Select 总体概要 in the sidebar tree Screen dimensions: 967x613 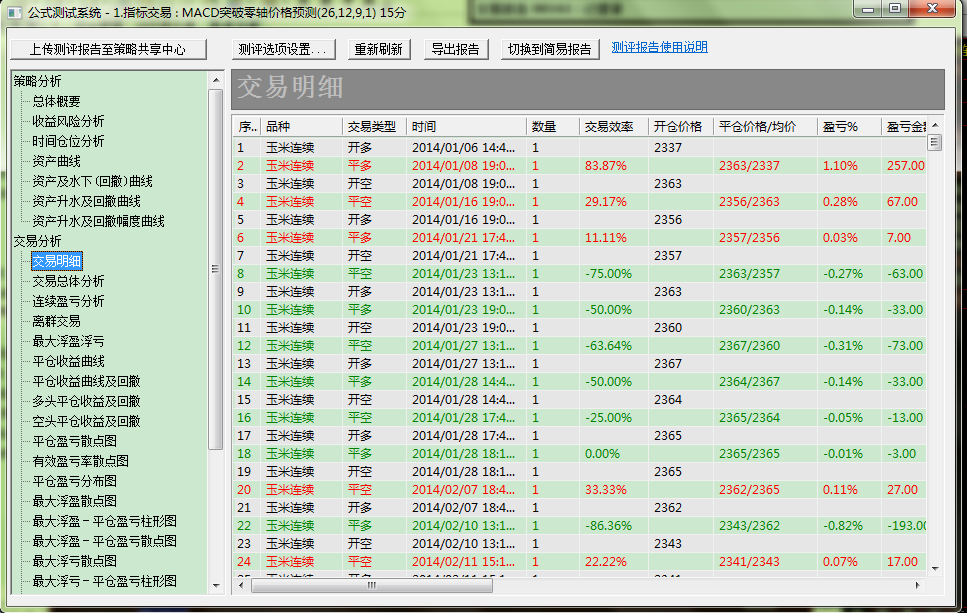point(56,101)
